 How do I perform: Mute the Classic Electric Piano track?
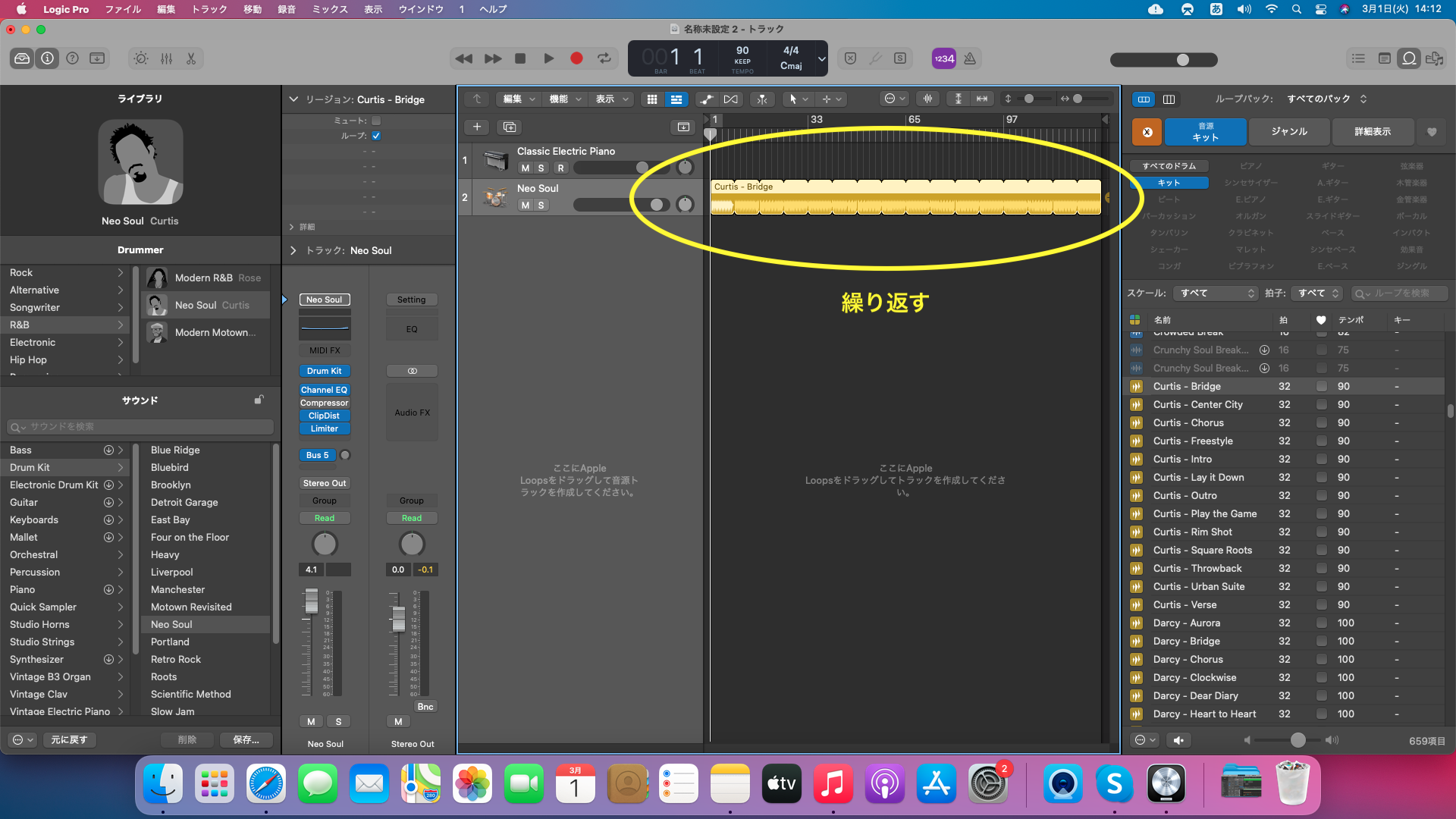526,168
